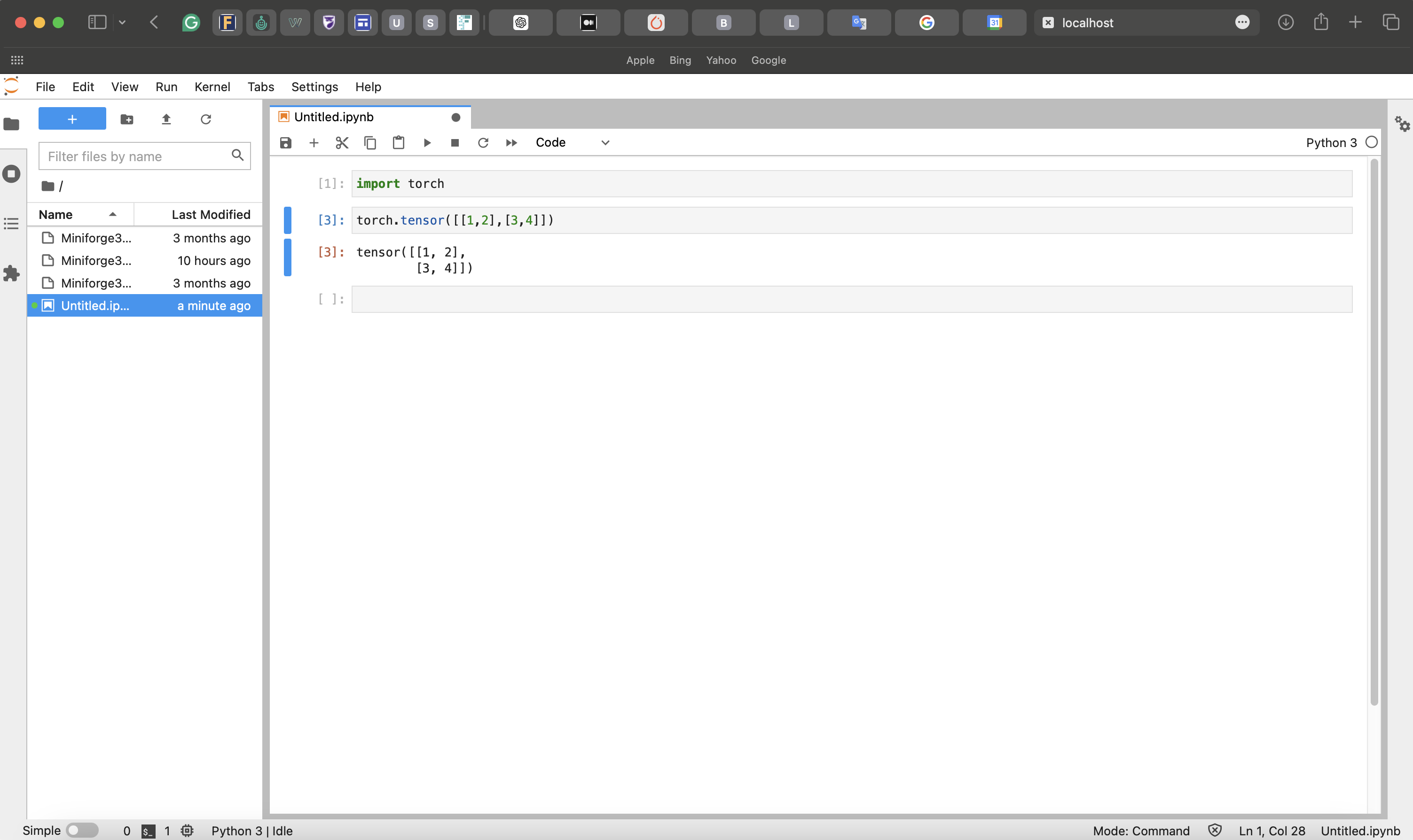Image resolution: width=1413 pixels, height=840 pixels.
Task: Open the Safari share button
Action: [x=1321, y=22]
